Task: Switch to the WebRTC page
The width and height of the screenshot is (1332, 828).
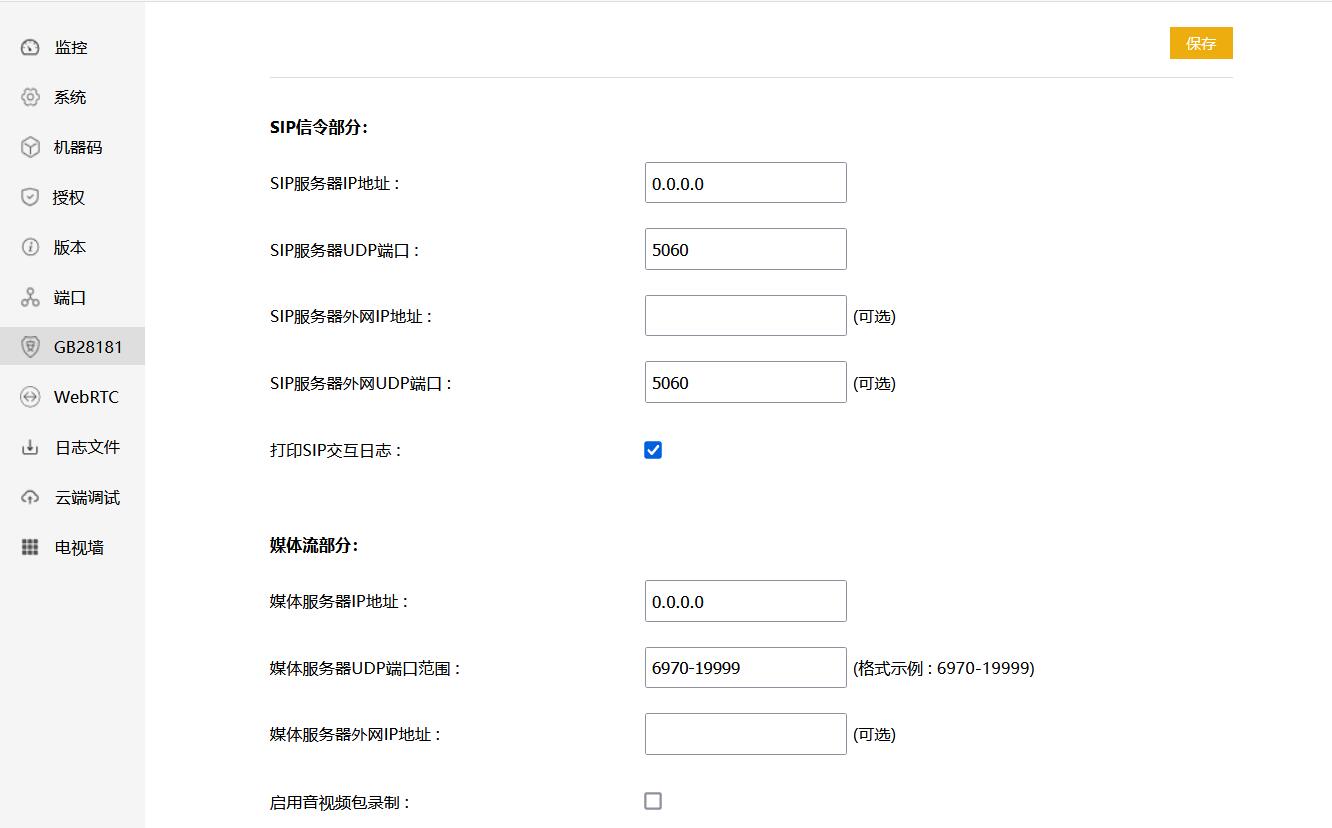Action: click(72, 397)
